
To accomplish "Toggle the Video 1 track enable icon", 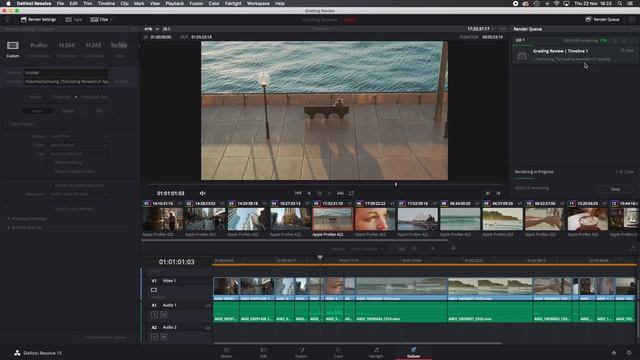I will pos(154,290).
